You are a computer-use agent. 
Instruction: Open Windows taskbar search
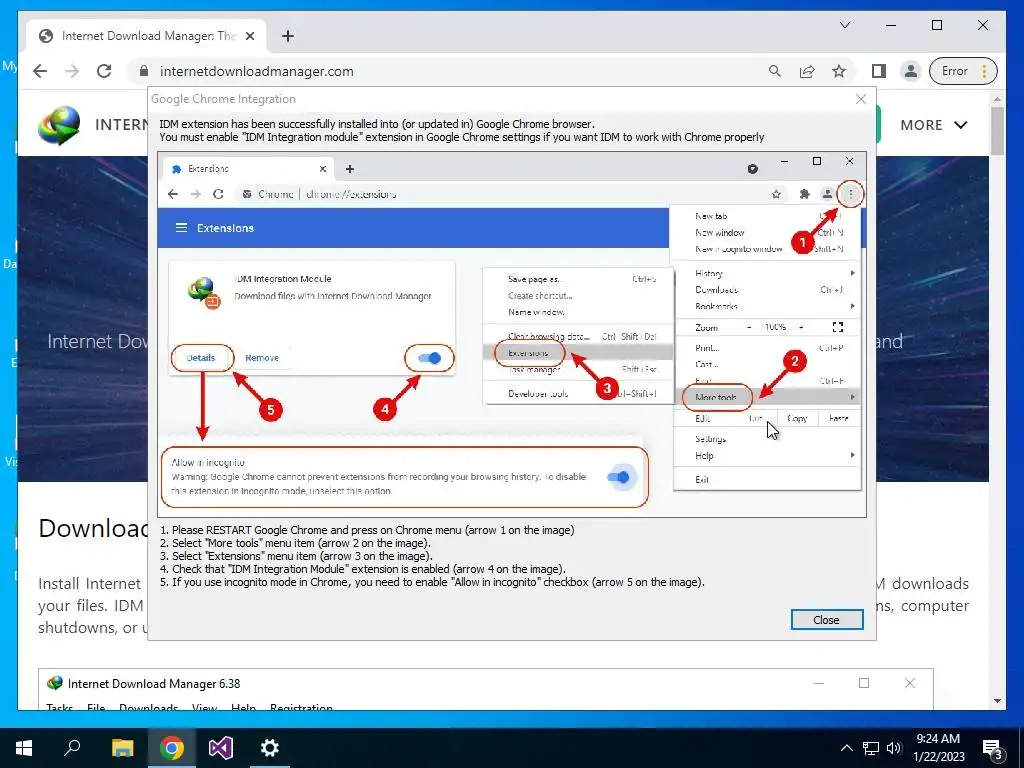[72, 748]
